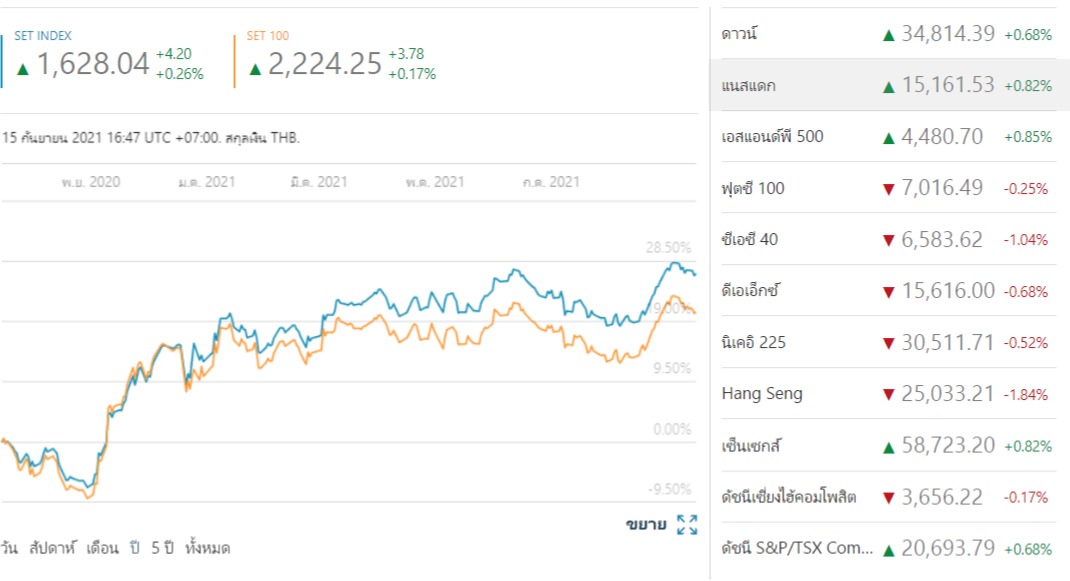Screen dimensions: 1070x581
Task: Click green up arrow beside SET INDEX value
Action: [x=23, y=69]
